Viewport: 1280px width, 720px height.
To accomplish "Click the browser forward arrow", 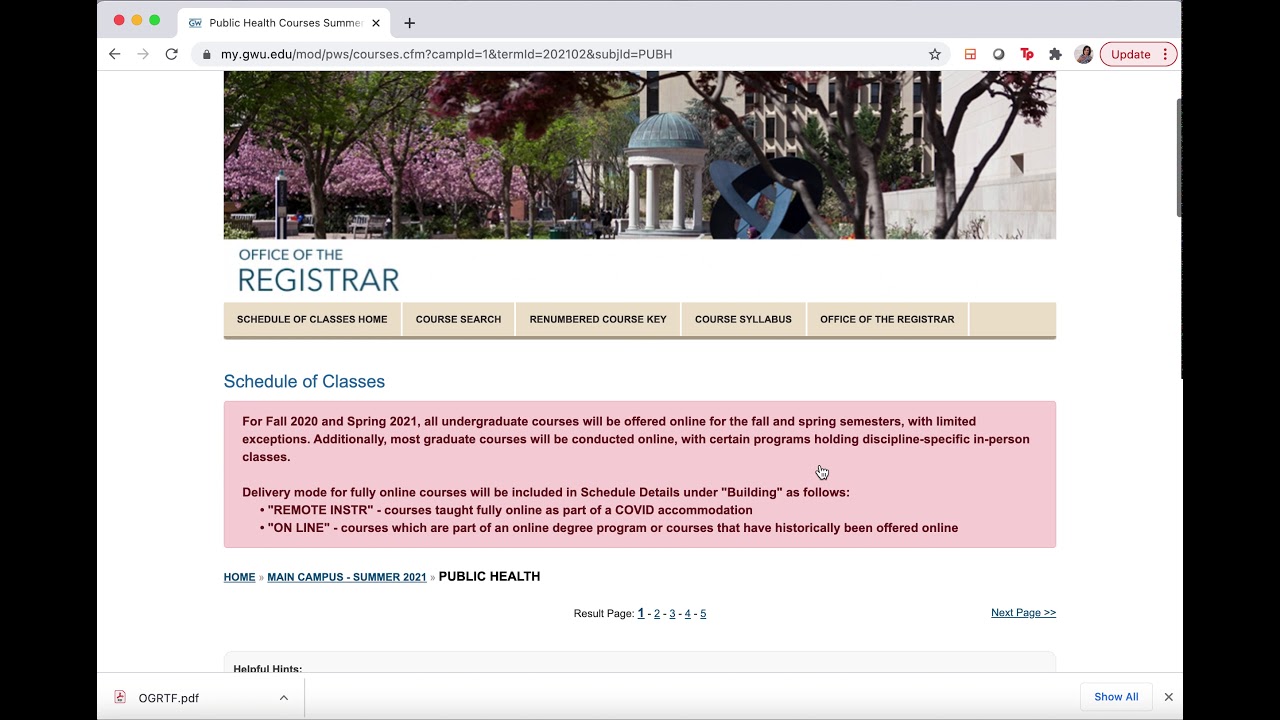I will pyautogui.click(x=143, y=54).
